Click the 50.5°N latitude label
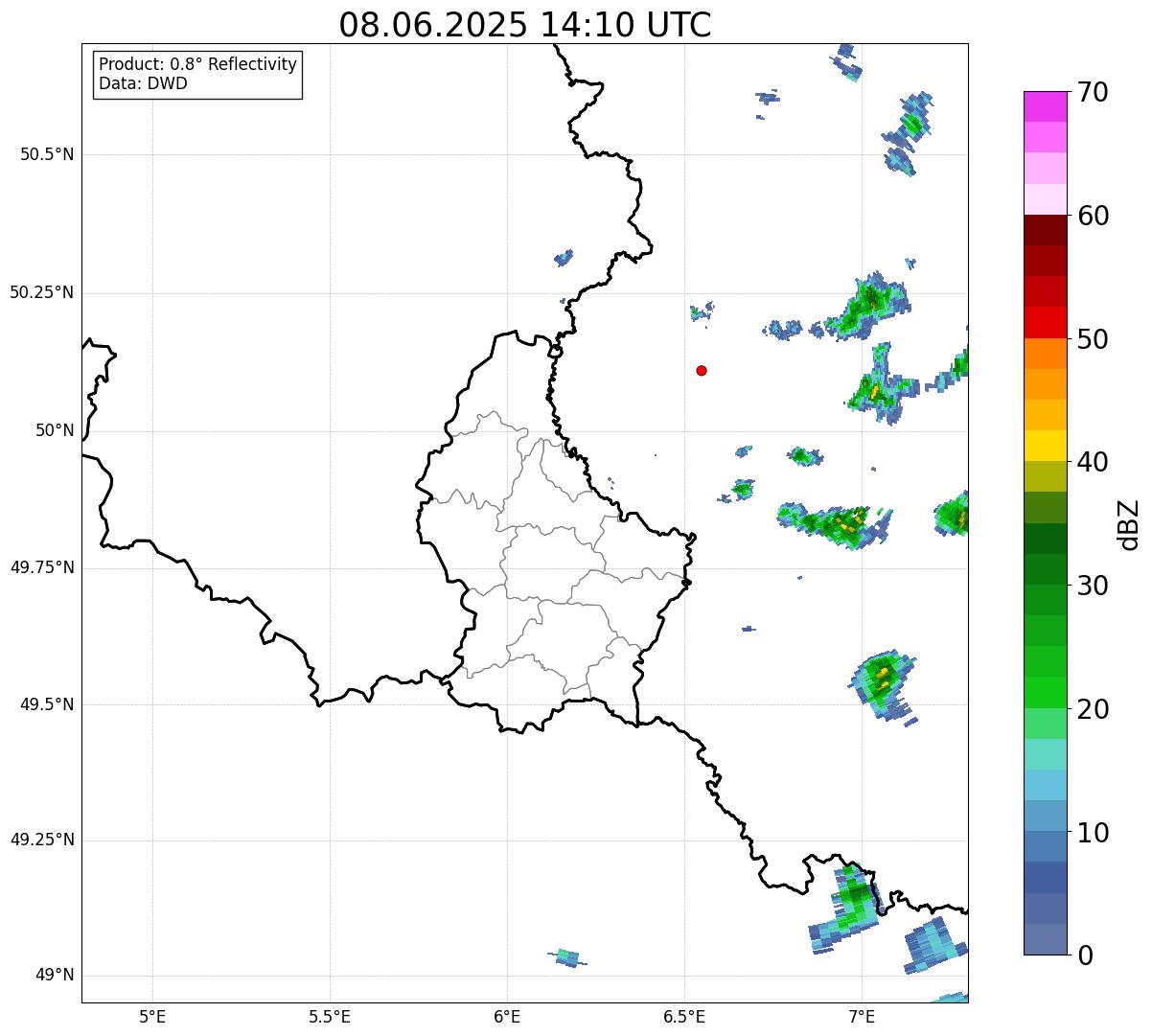This screenshot has height=1036, width=1152. (47, 154)
